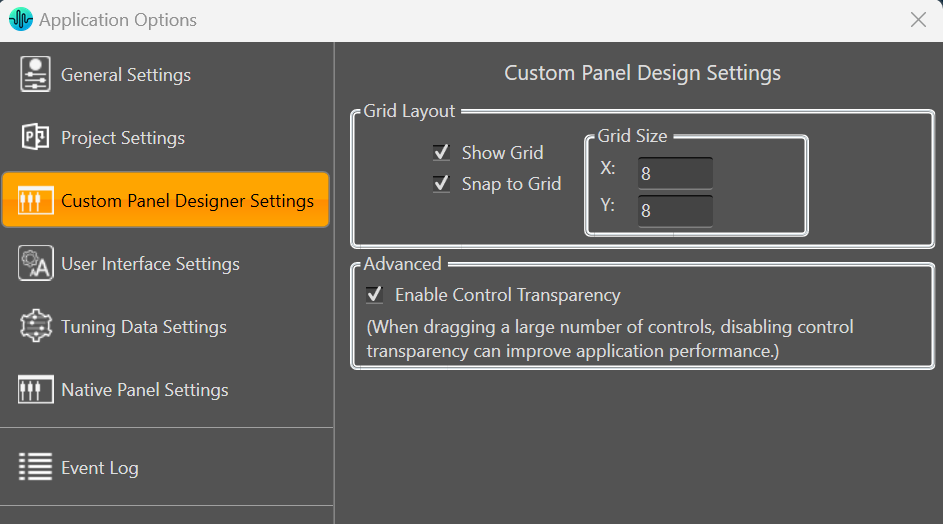943x524 pixels.
Task: Disable Enable Control Transparency checkbox
Action: point(375,294)
